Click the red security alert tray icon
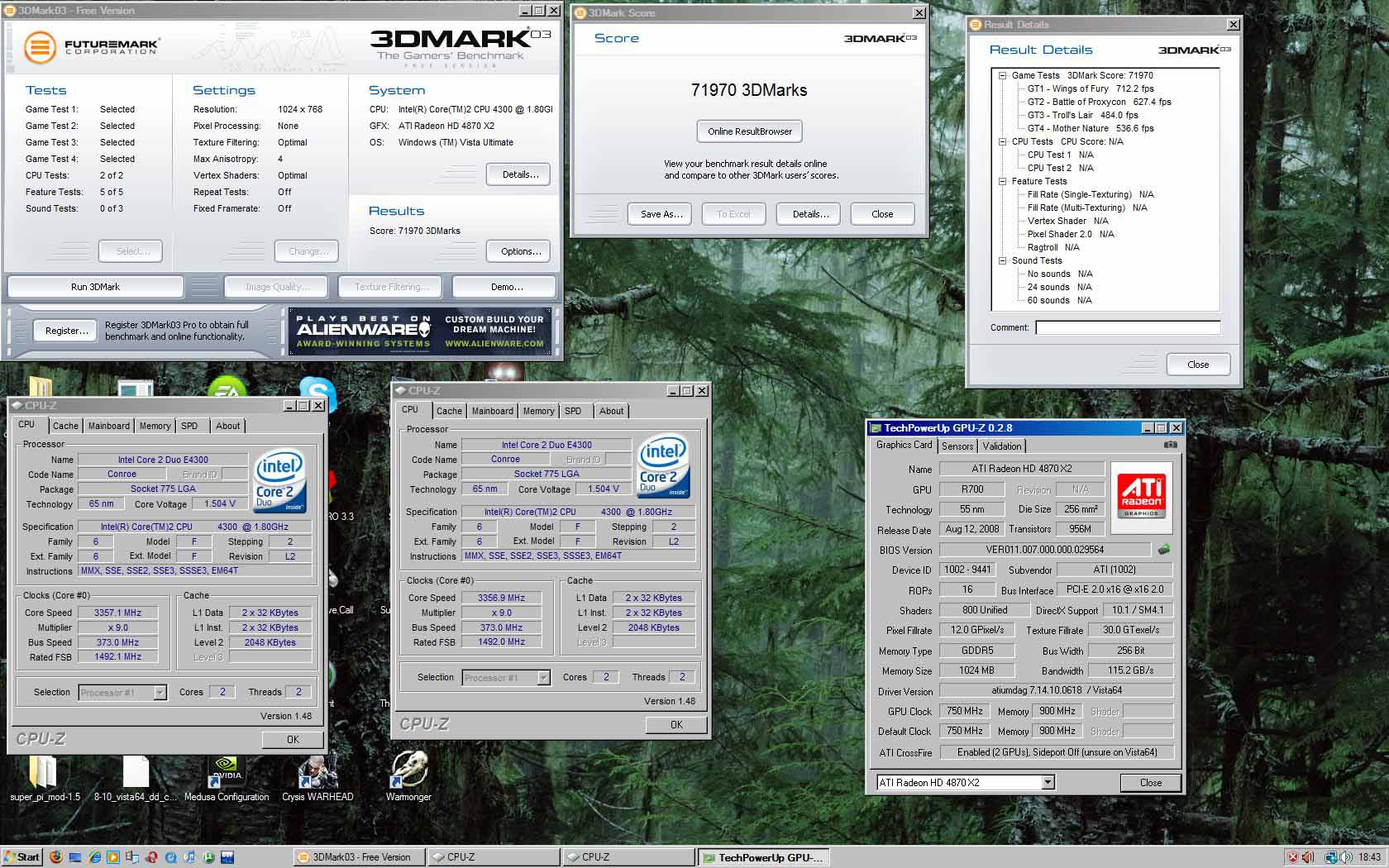Viewport: 1389px width, 868px height. click(1293, 857)
